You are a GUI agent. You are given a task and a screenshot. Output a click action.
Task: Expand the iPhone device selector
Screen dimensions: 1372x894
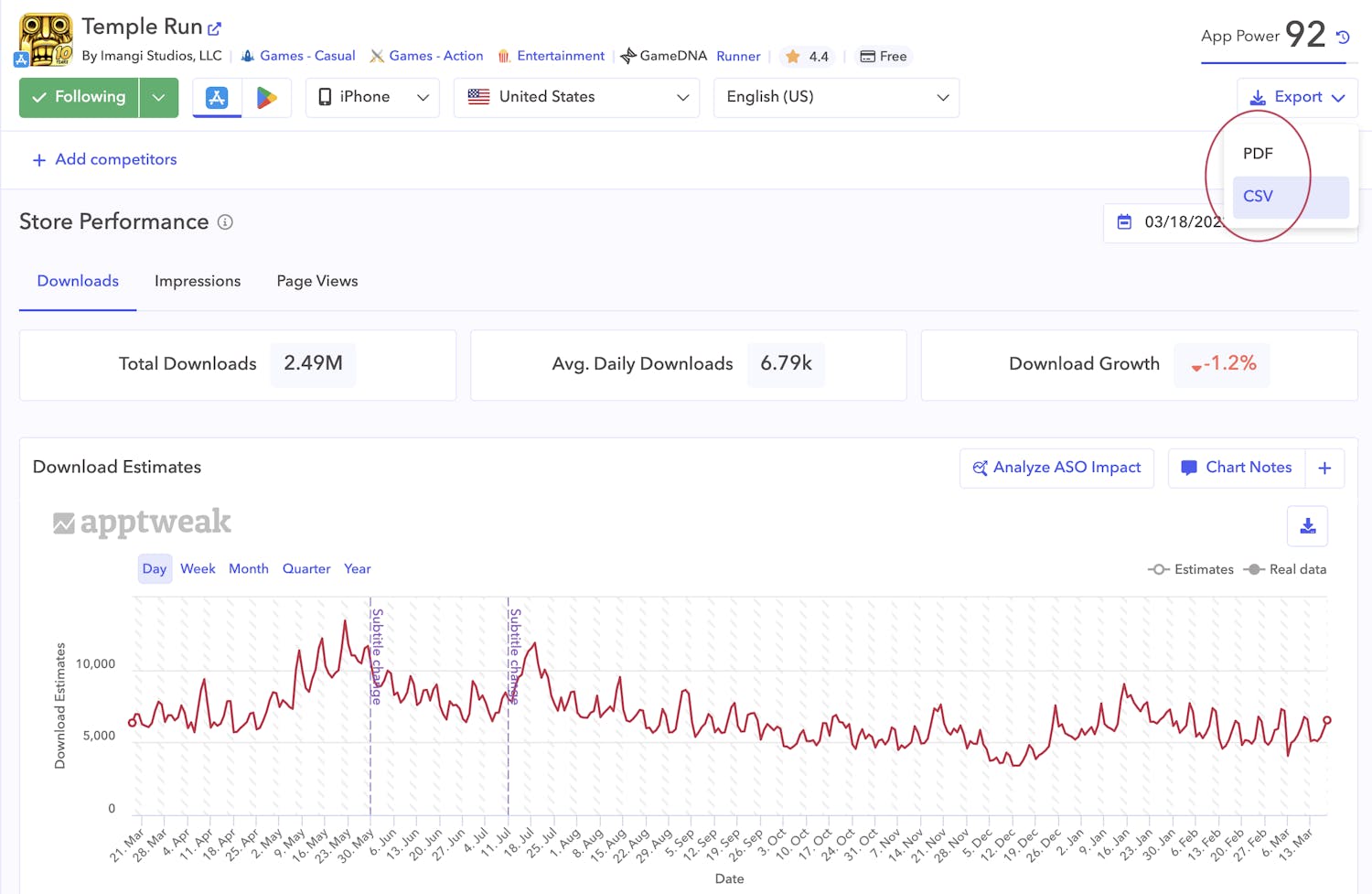tap(371, 97)
